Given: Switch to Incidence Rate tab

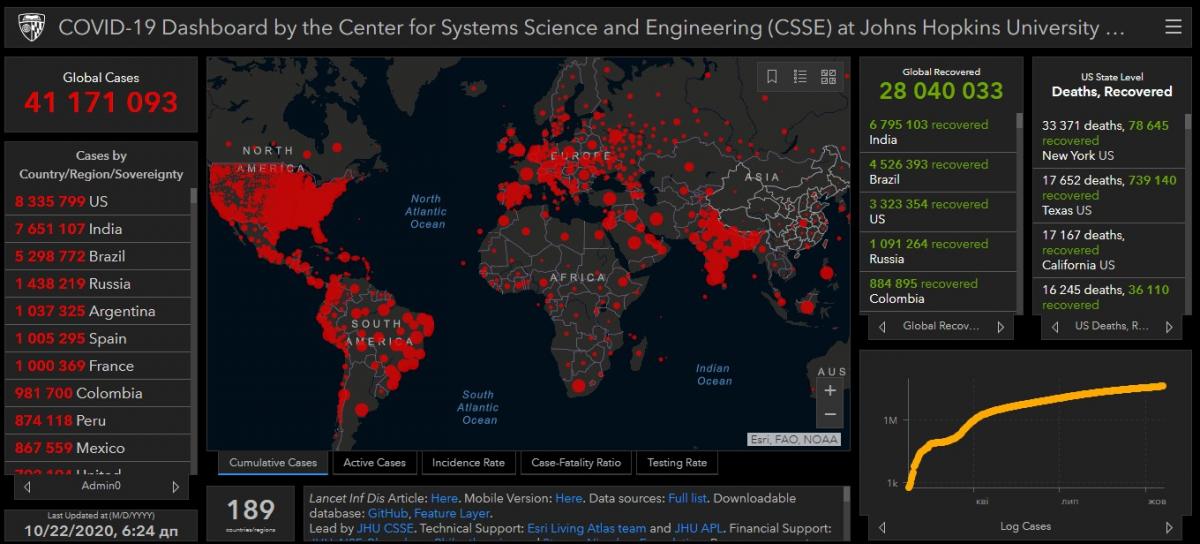Looking at the screenshot, I should pyautogui.click(x=468, y=463).
